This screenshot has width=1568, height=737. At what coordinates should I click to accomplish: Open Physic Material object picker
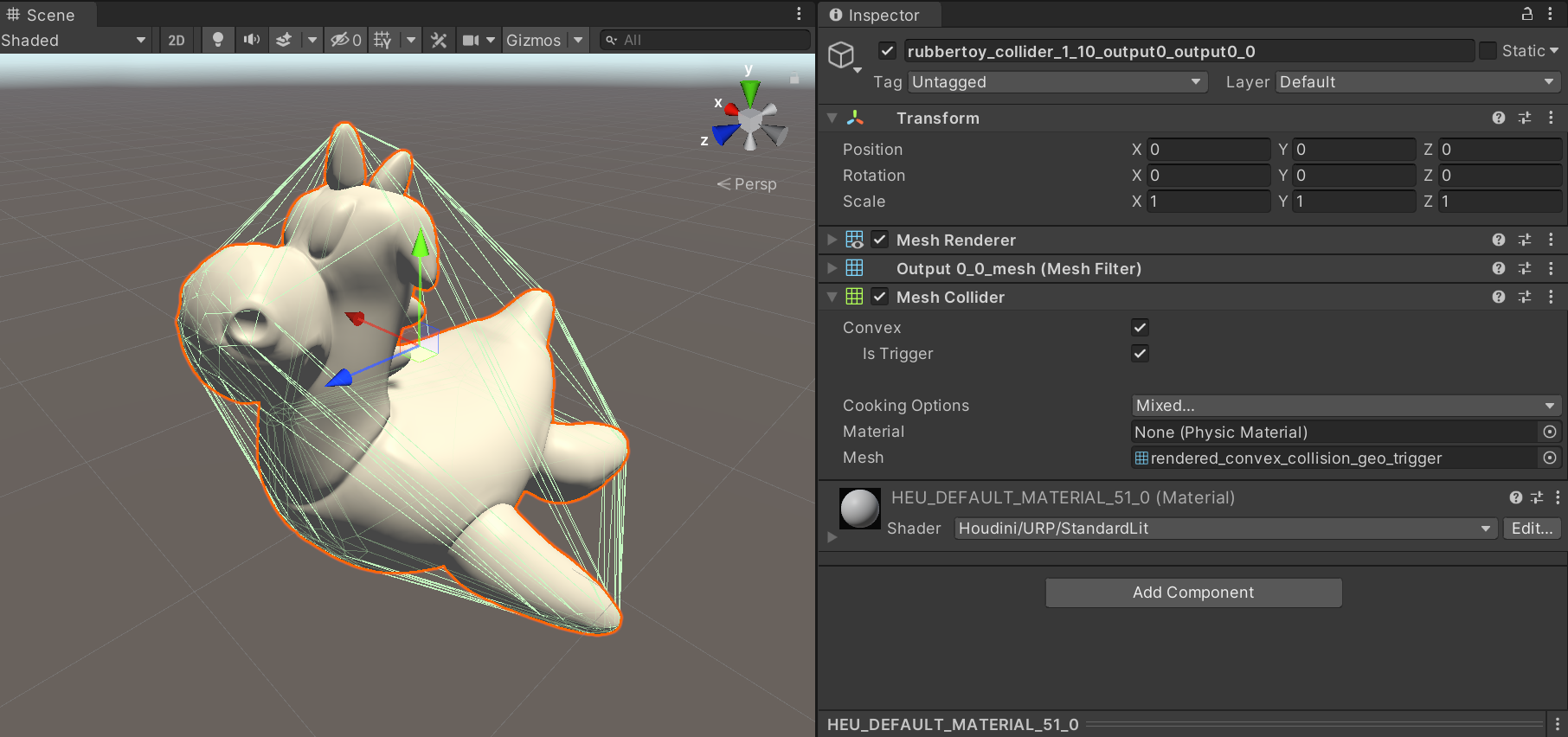(x=1550, y=432)
